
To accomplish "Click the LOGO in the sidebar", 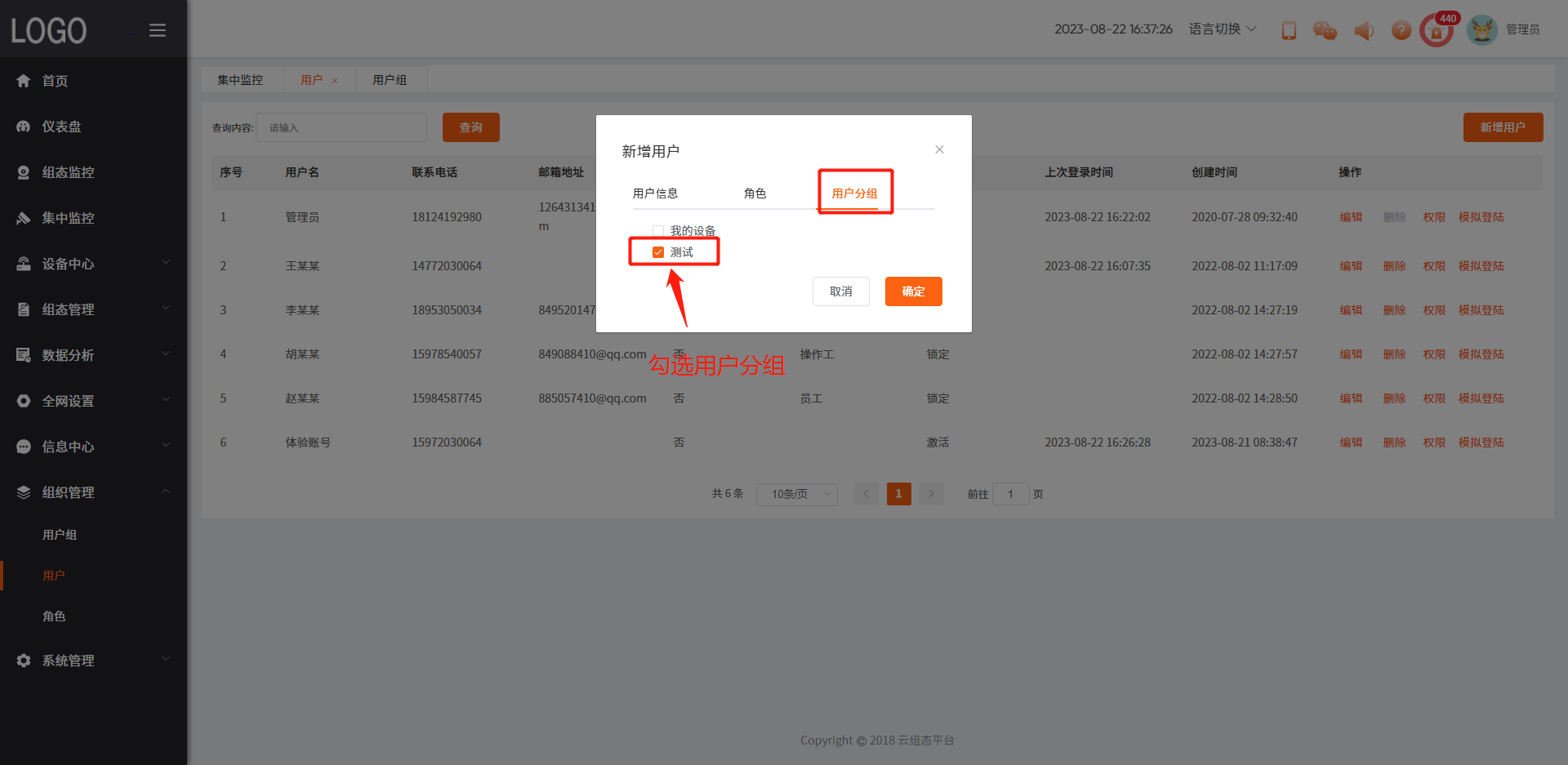I will (49, 31).
